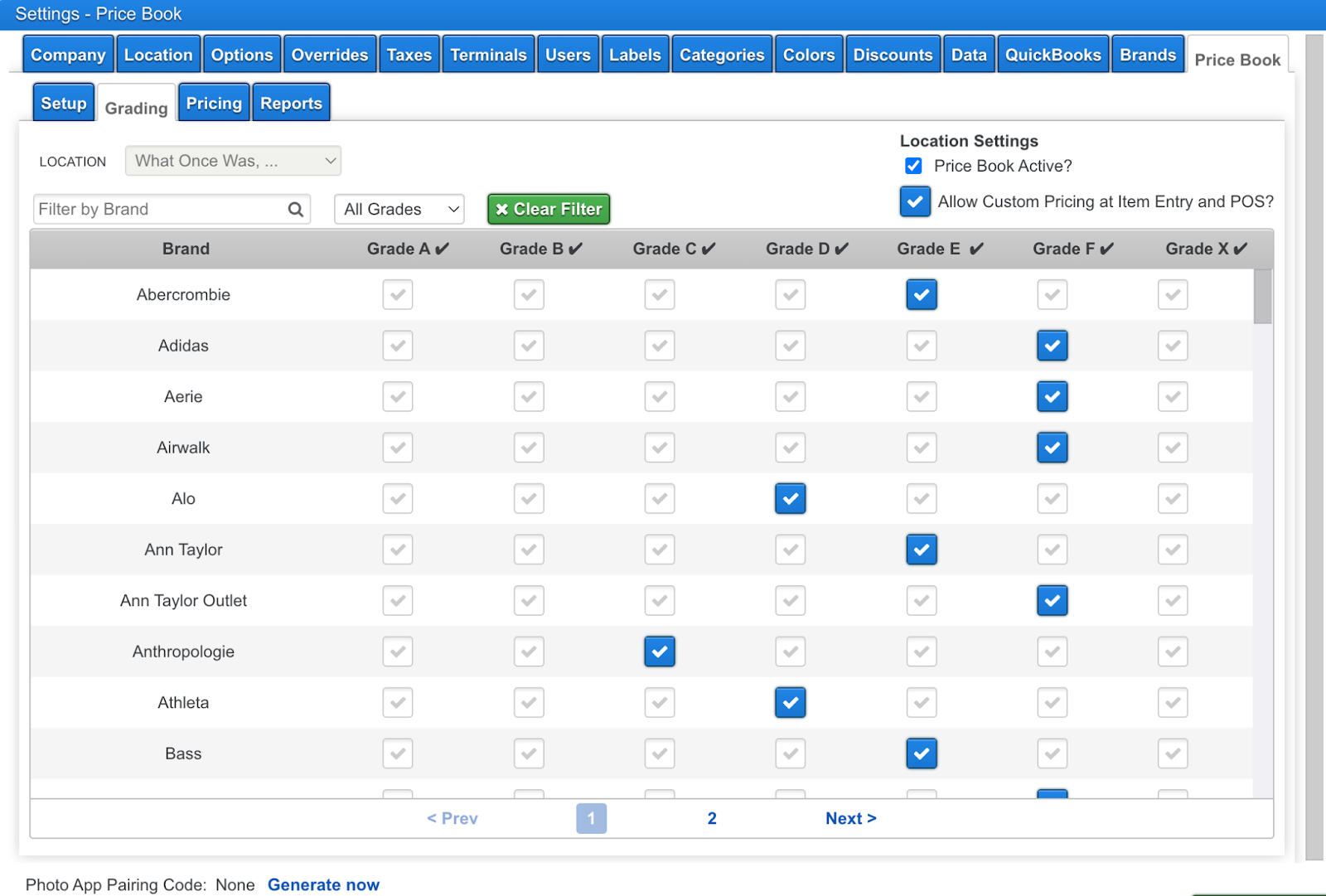Uncheck Grade E for Bass
Viewport: 1326px width, 896px height.
(922, 753)
